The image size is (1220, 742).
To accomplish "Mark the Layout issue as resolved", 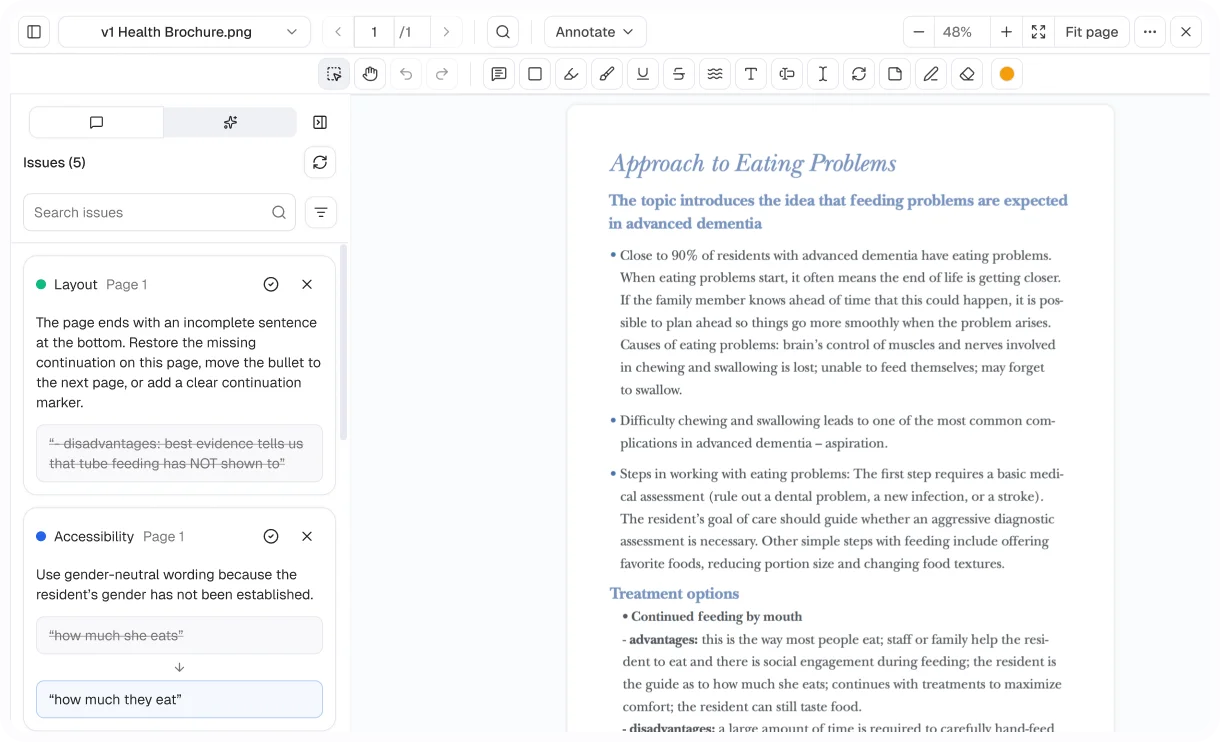I will point(271,285).
